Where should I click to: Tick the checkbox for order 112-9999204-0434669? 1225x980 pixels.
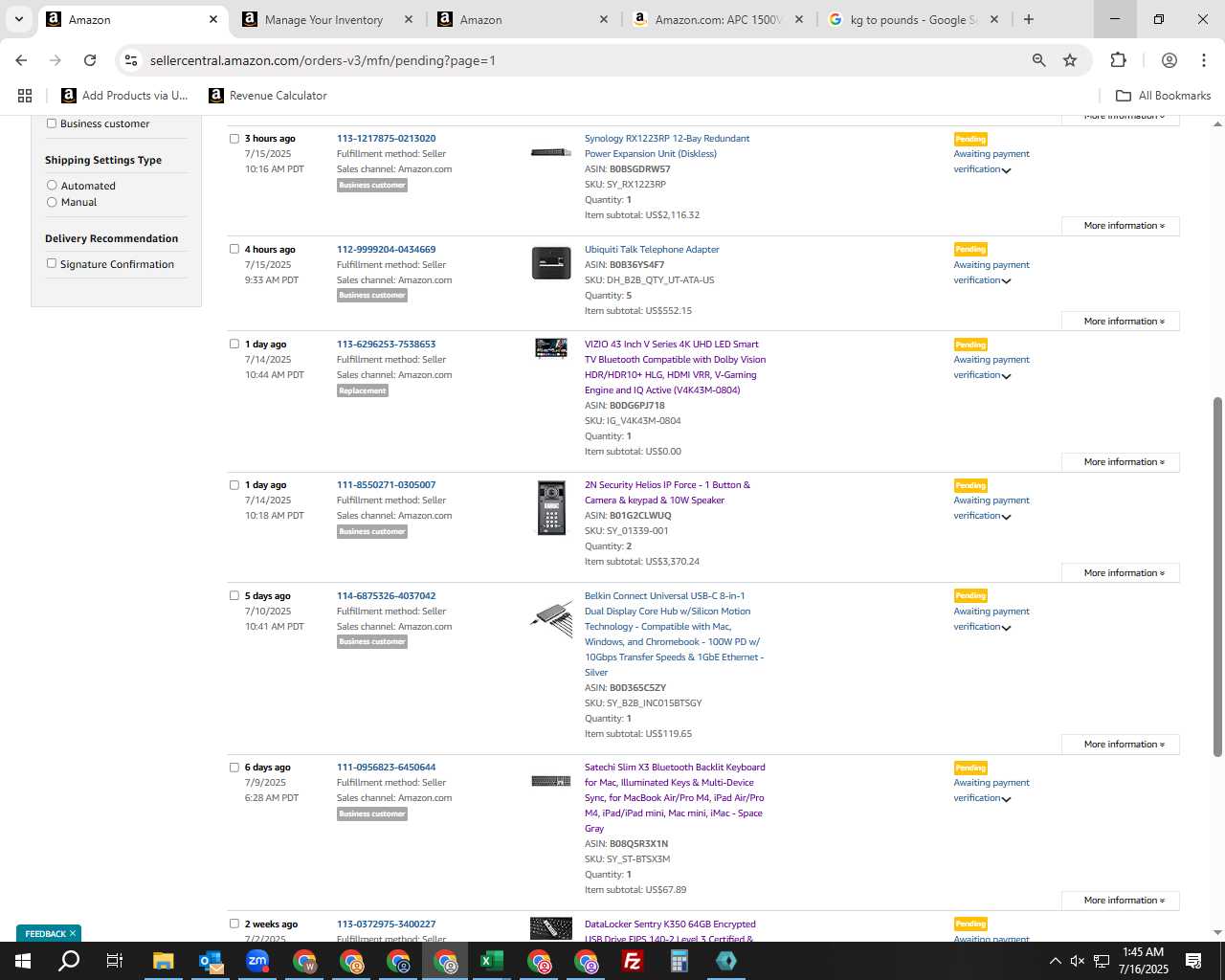(x=234, y=249)
